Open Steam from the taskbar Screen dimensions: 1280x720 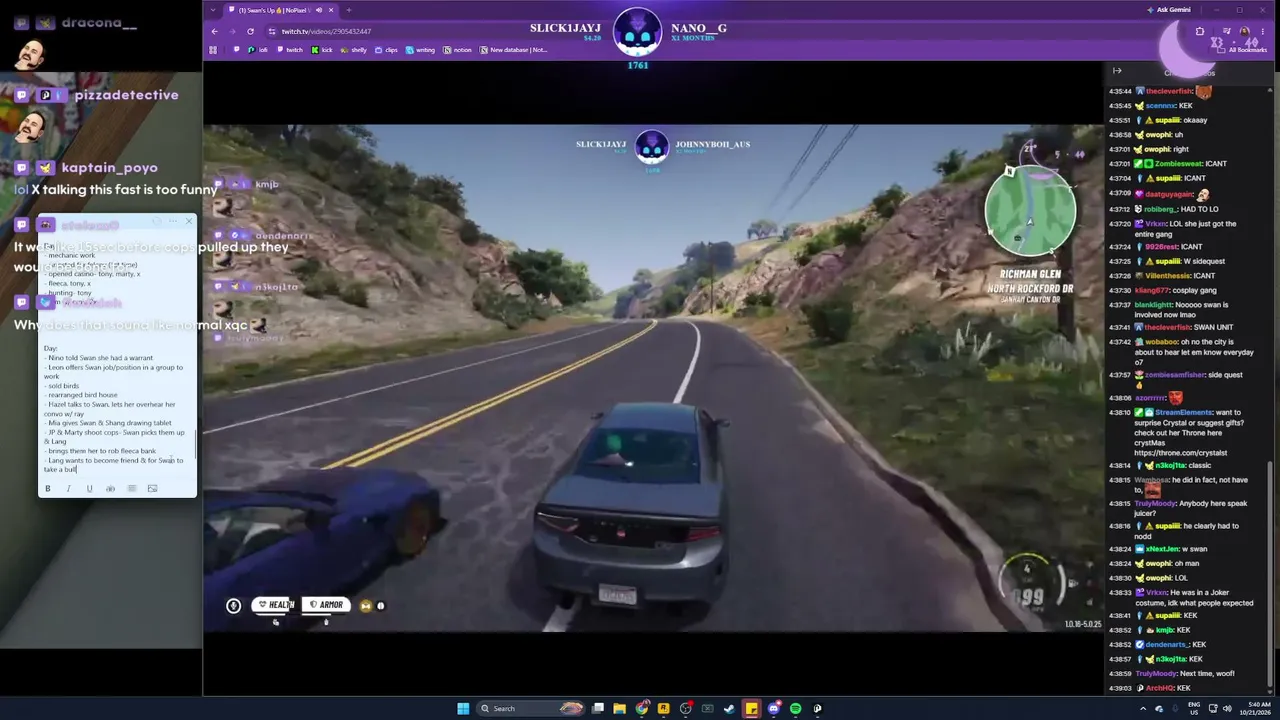point(729,708)
